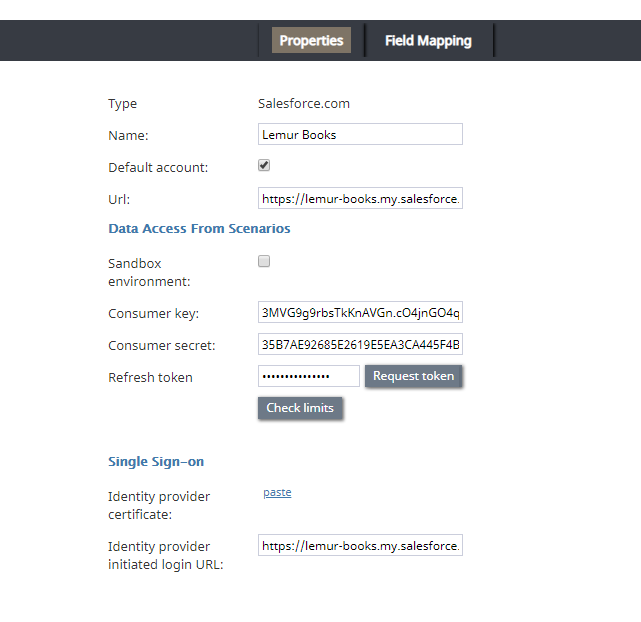Screen dimensions: 641x622
Task: Focus the Identity provider initiated login URL field
Action: point(360,545)
